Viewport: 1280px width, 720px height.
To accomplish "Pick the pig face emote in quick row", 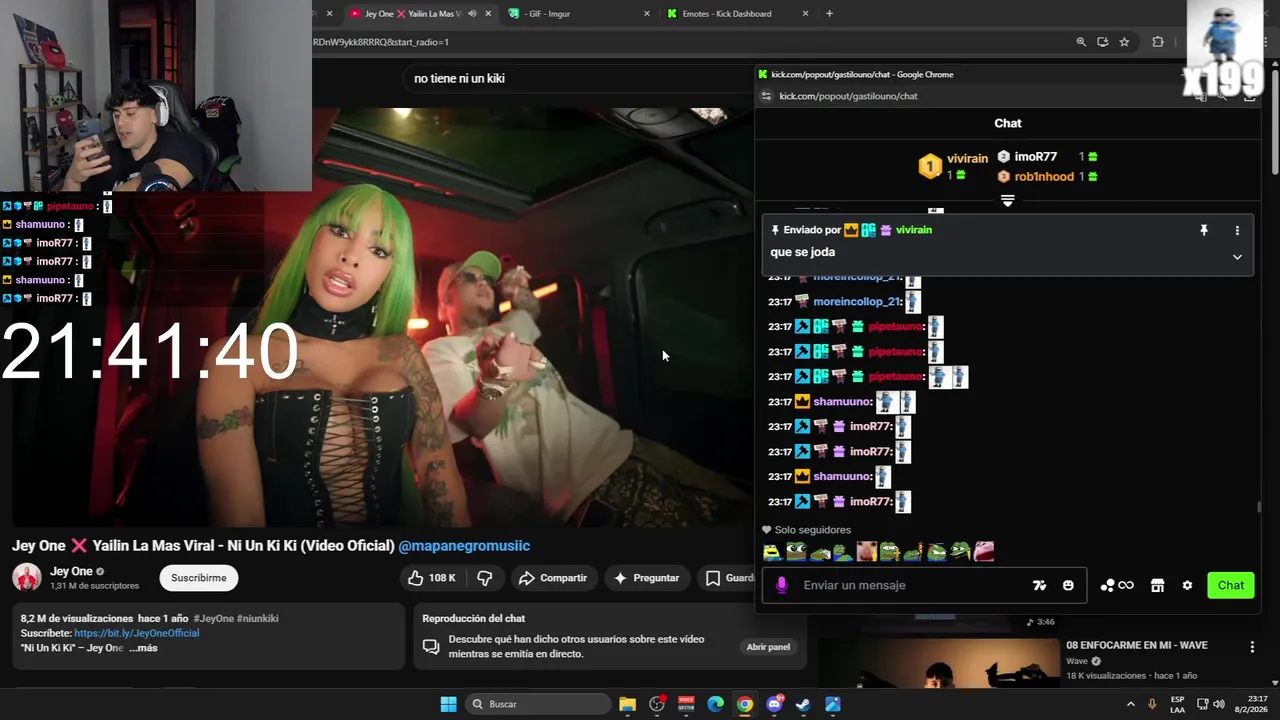I will click(x=866, y=551).
